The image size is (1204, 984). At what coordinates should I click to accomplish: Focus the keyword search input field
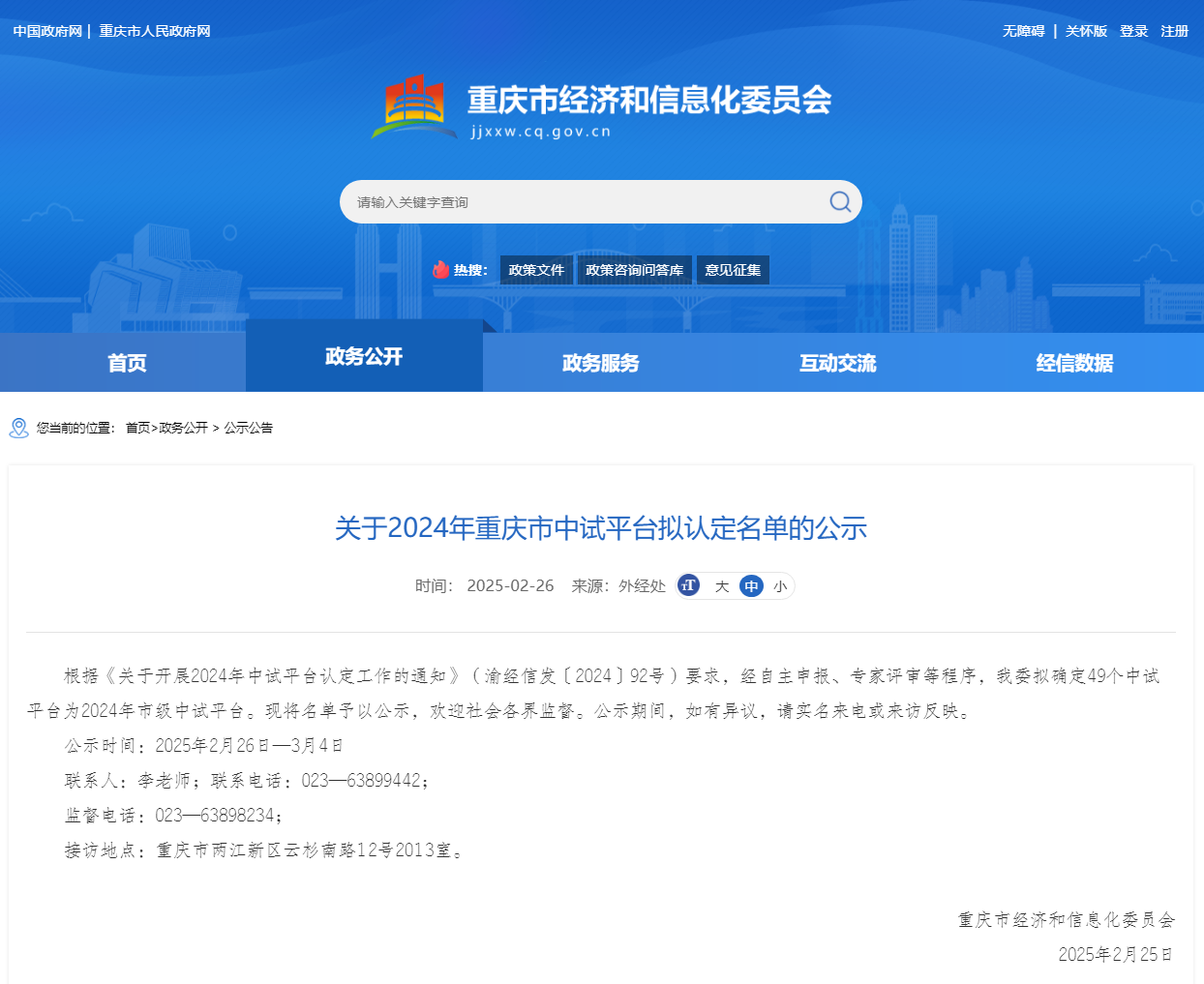click(x=581, y=202)
